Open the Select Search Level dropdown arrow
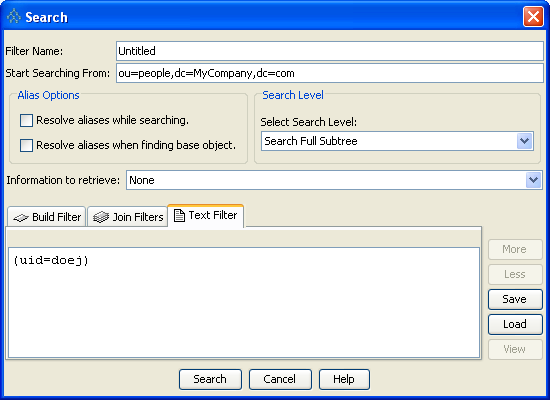This screenshot has width=550, height=400. point(524,141)
